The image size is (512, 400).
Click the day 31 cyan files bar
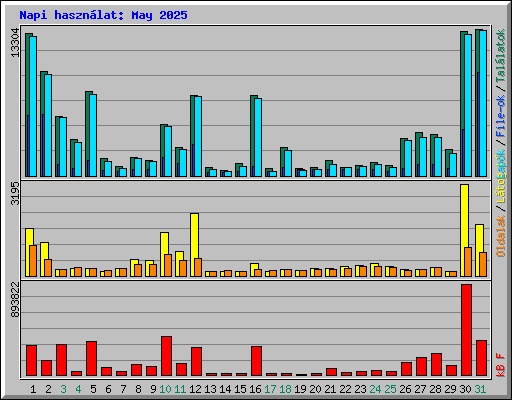pos(483,103)
